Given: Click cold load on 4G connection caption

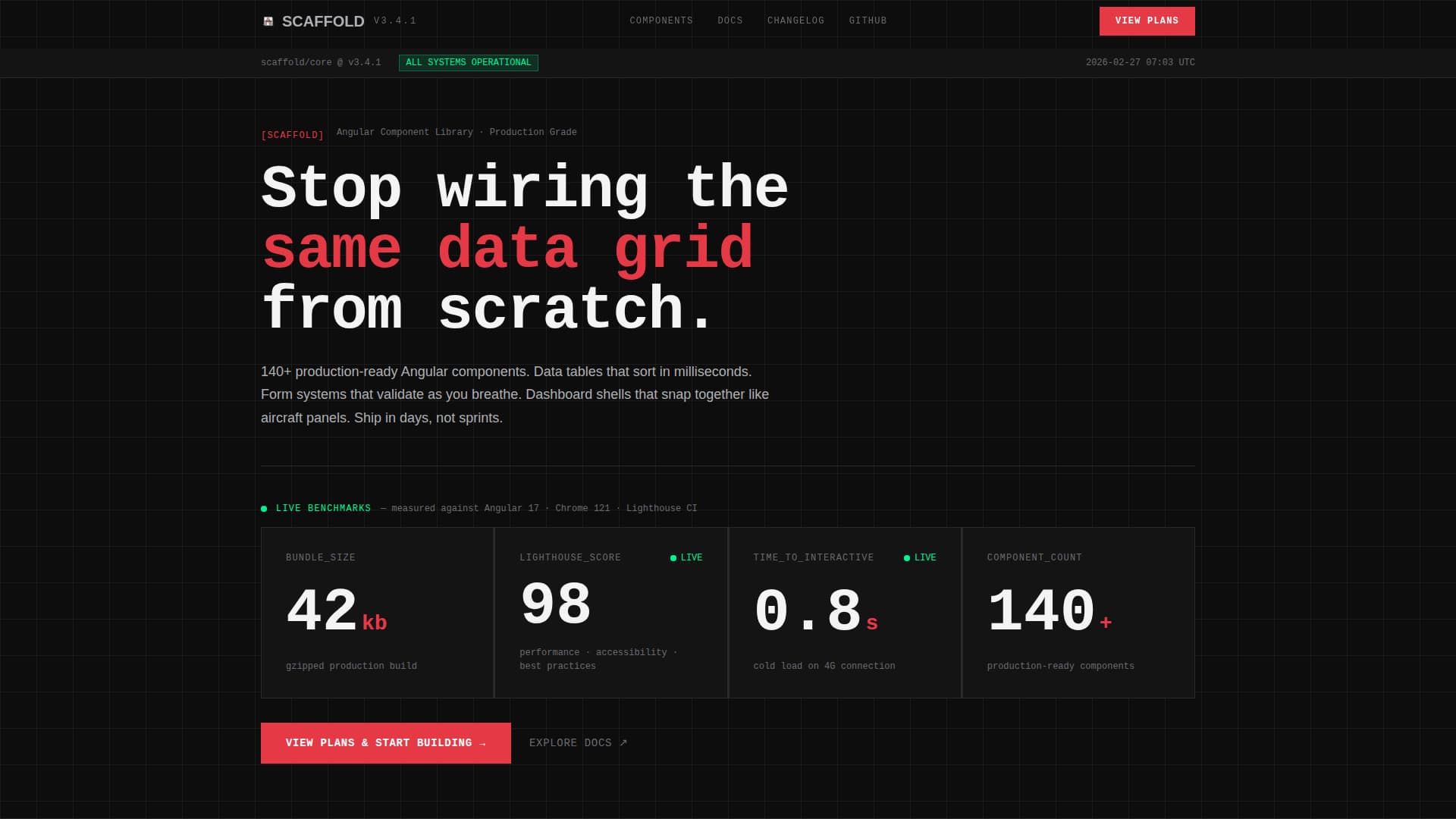Looking at the screenshot, I should click(824, 666).
